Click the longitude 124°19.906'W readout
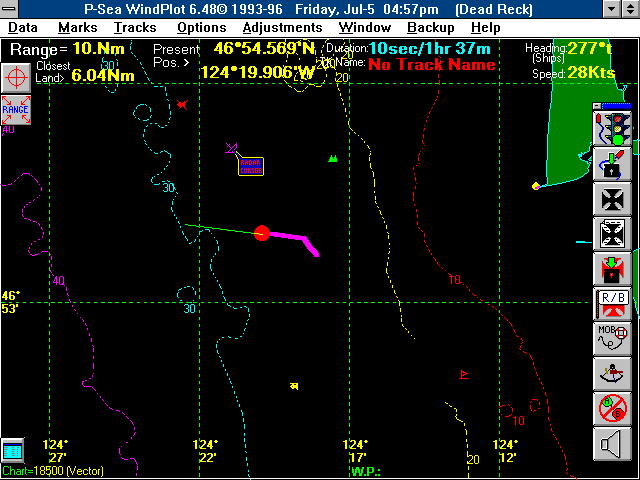The image size is (640, 480). [x=256, y=73]
